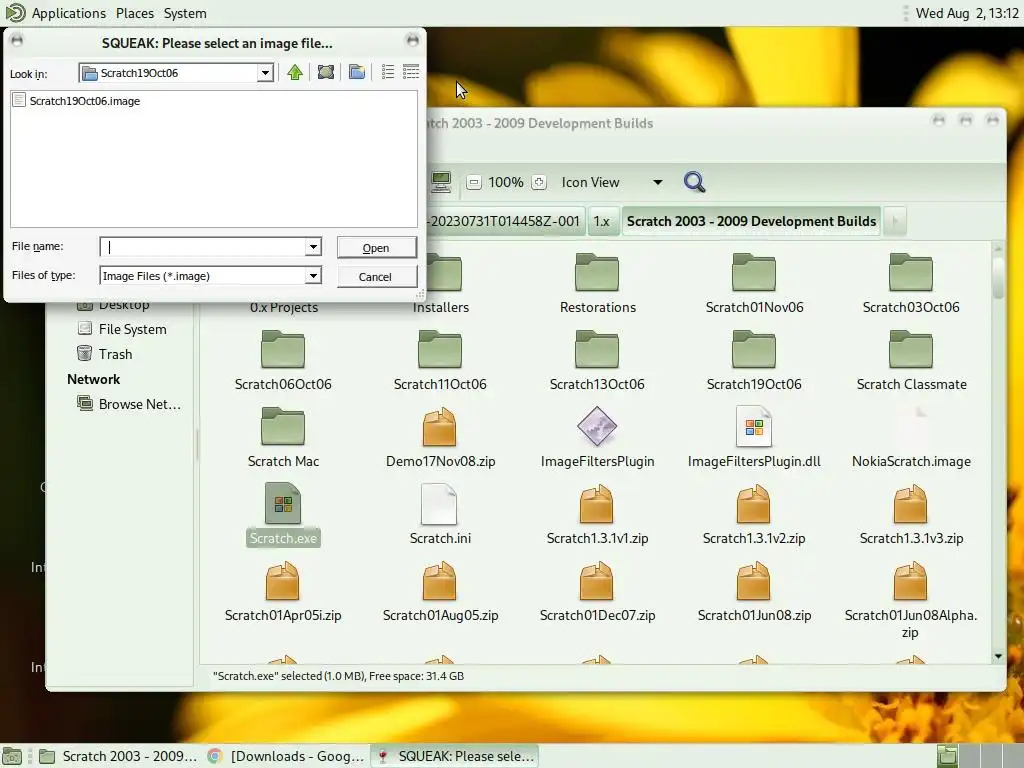Click the File name input field
This screenshot has height=768, width=1024.
coord(202,247)
